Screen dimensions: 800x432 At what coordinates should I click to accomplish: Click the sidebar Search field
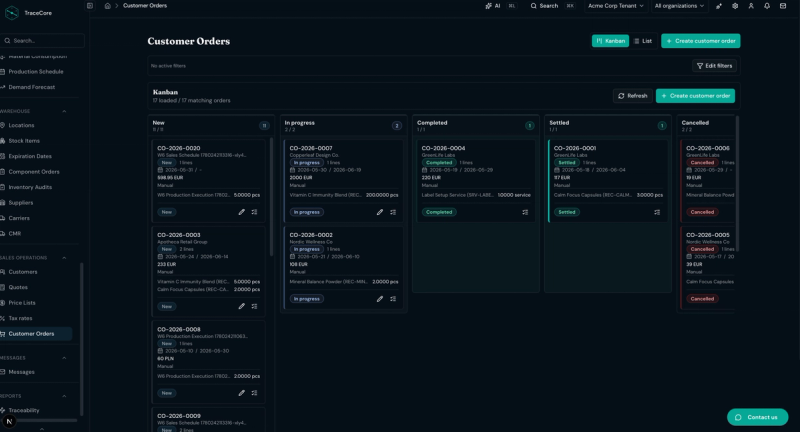[x=42, y=40]
